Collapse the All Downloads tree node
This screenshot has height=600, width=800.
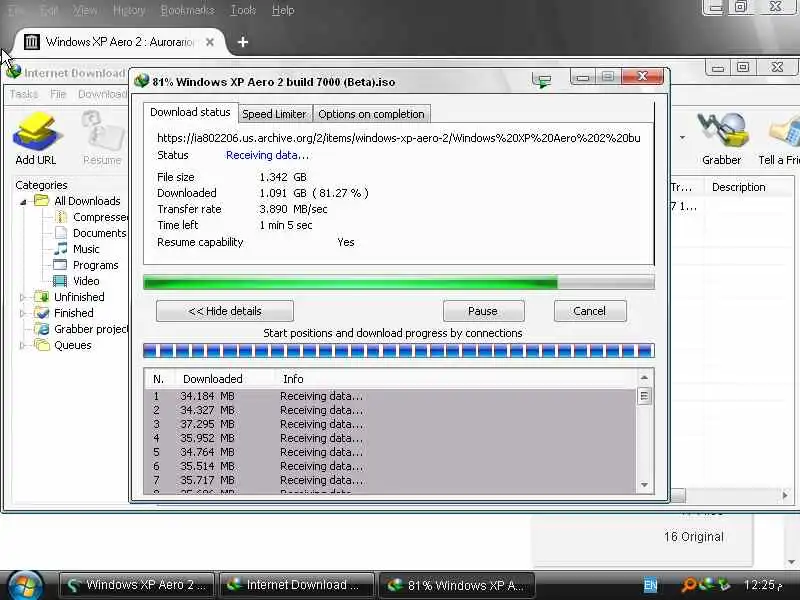coord(23,202)
